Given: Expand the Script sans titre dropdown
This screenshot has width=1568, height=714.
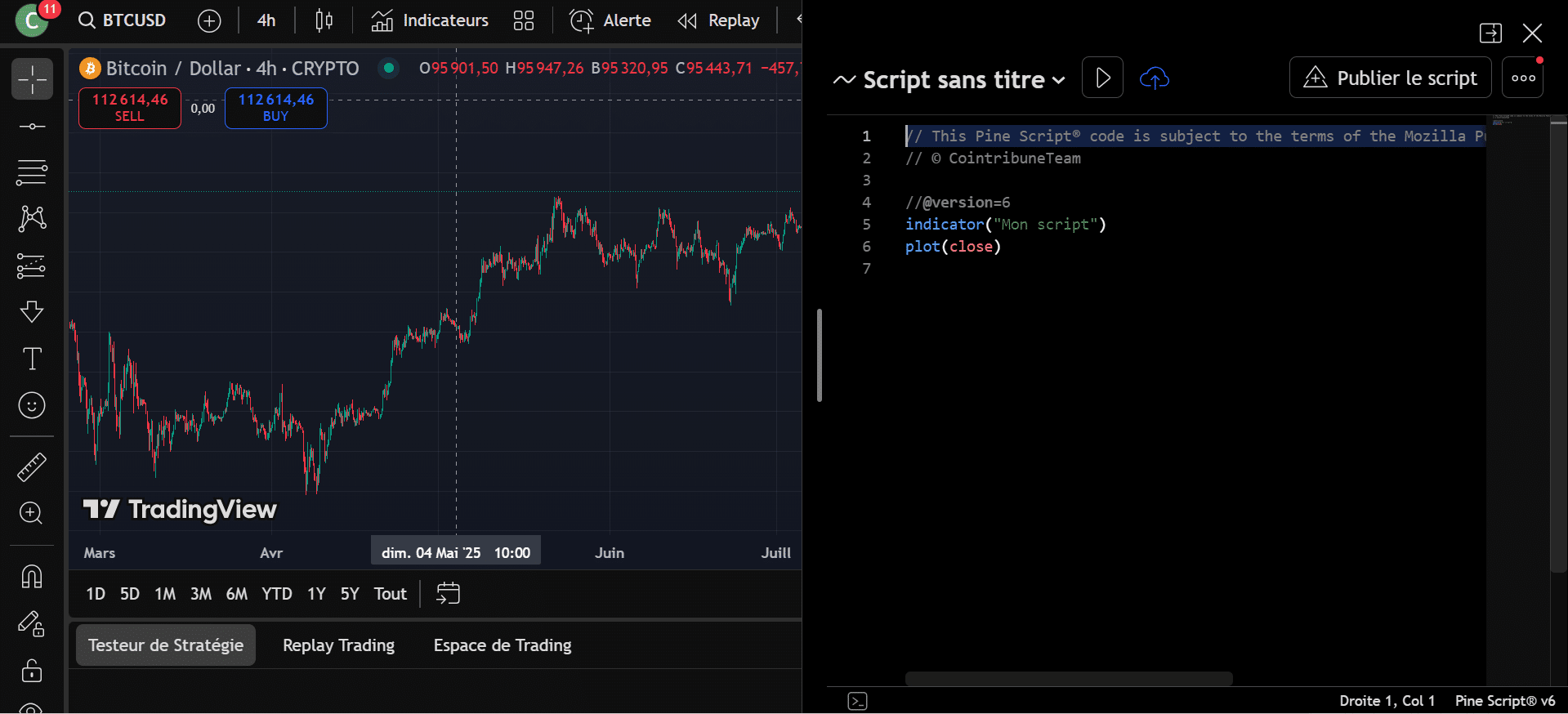Looking at the screenshot, I should coord(1059,80).
